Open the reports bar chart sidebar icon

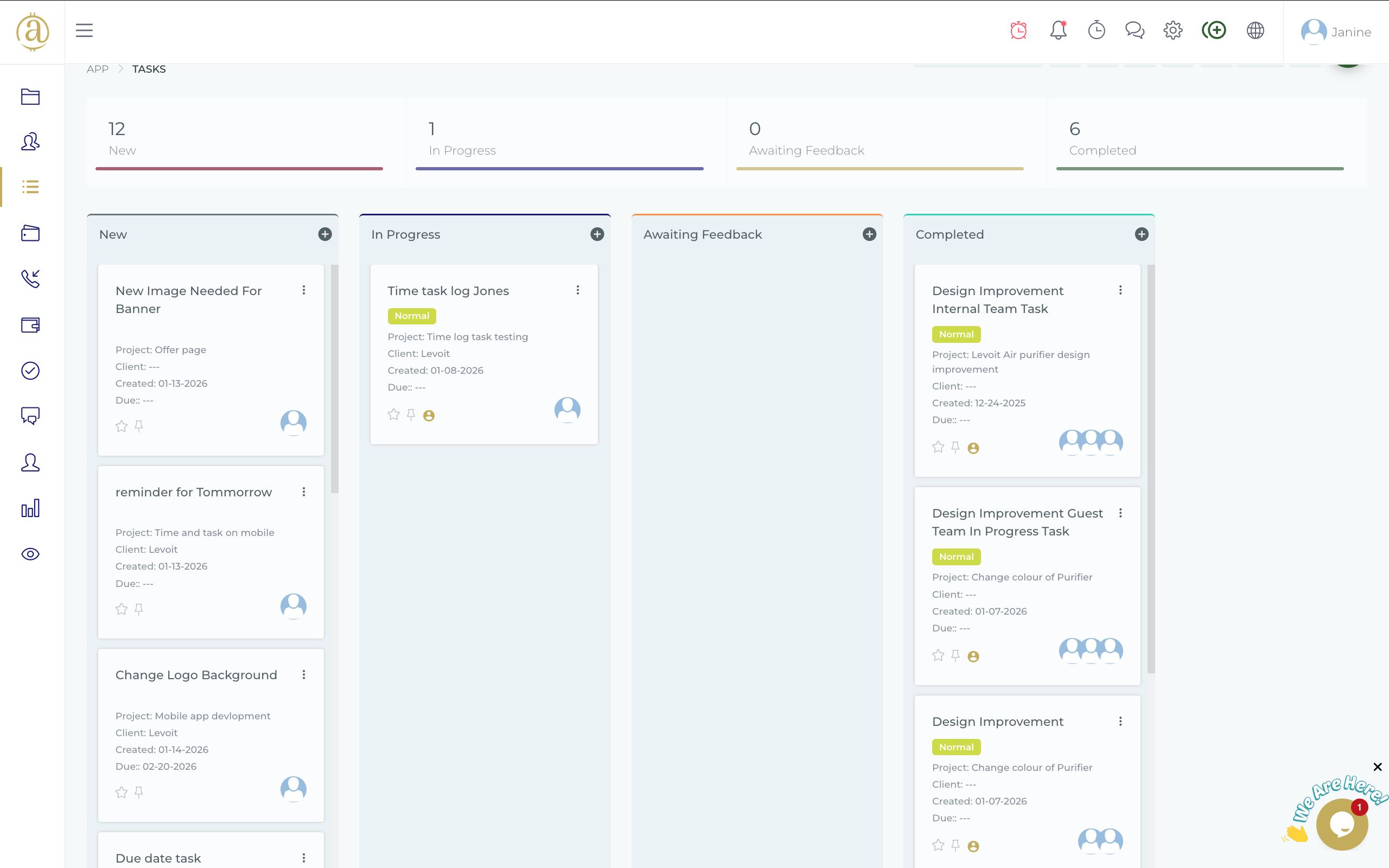[30, 508]
